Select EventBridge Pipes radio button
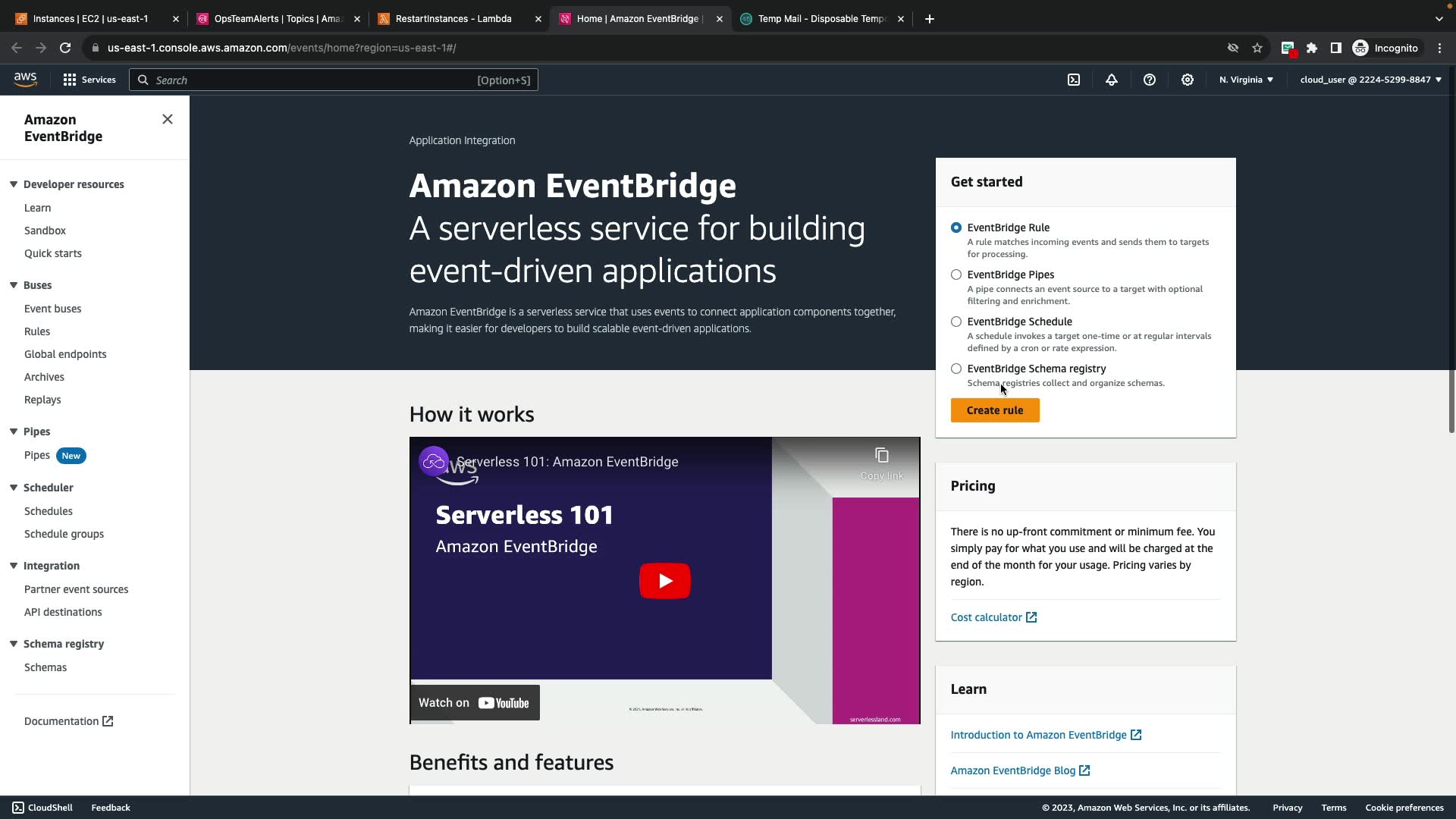1456x819 pixels. pyautogui.click(x=956, y=275)
